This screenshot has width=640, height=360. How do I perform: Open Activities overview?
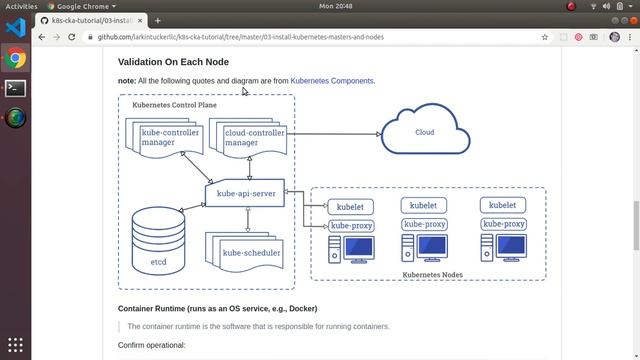21,6
